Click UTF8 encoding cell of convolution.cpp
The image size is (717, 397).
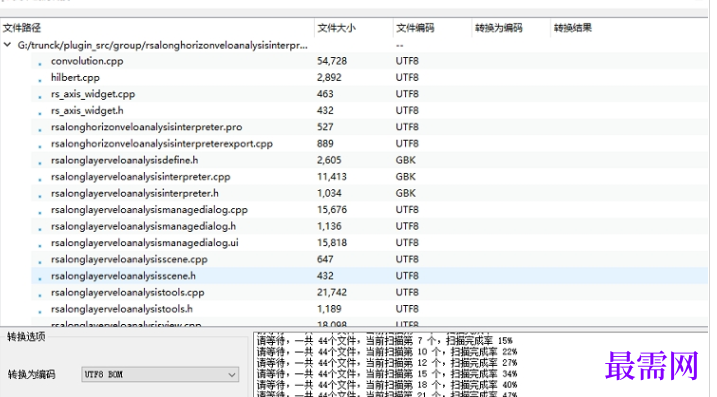407,61
